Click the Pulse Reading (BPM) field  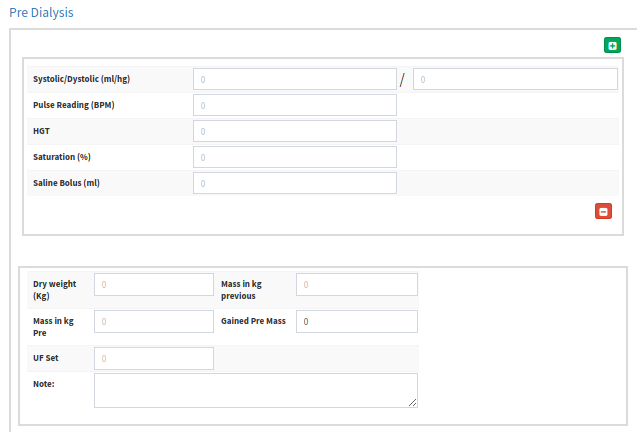click(295, 105)
